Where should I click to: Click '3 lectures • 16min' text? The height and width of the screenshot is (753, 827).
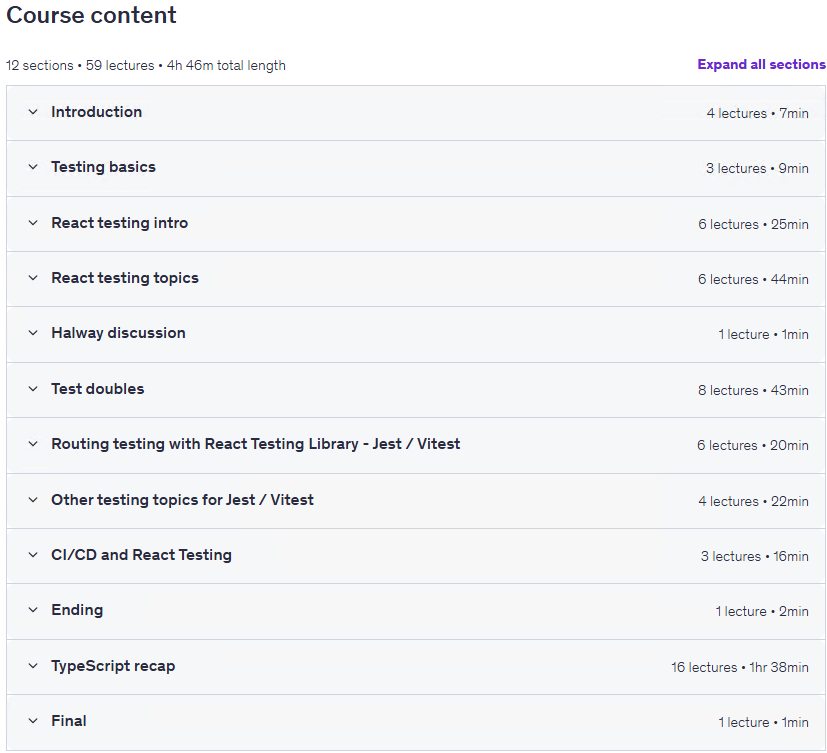tap(754, 556)
